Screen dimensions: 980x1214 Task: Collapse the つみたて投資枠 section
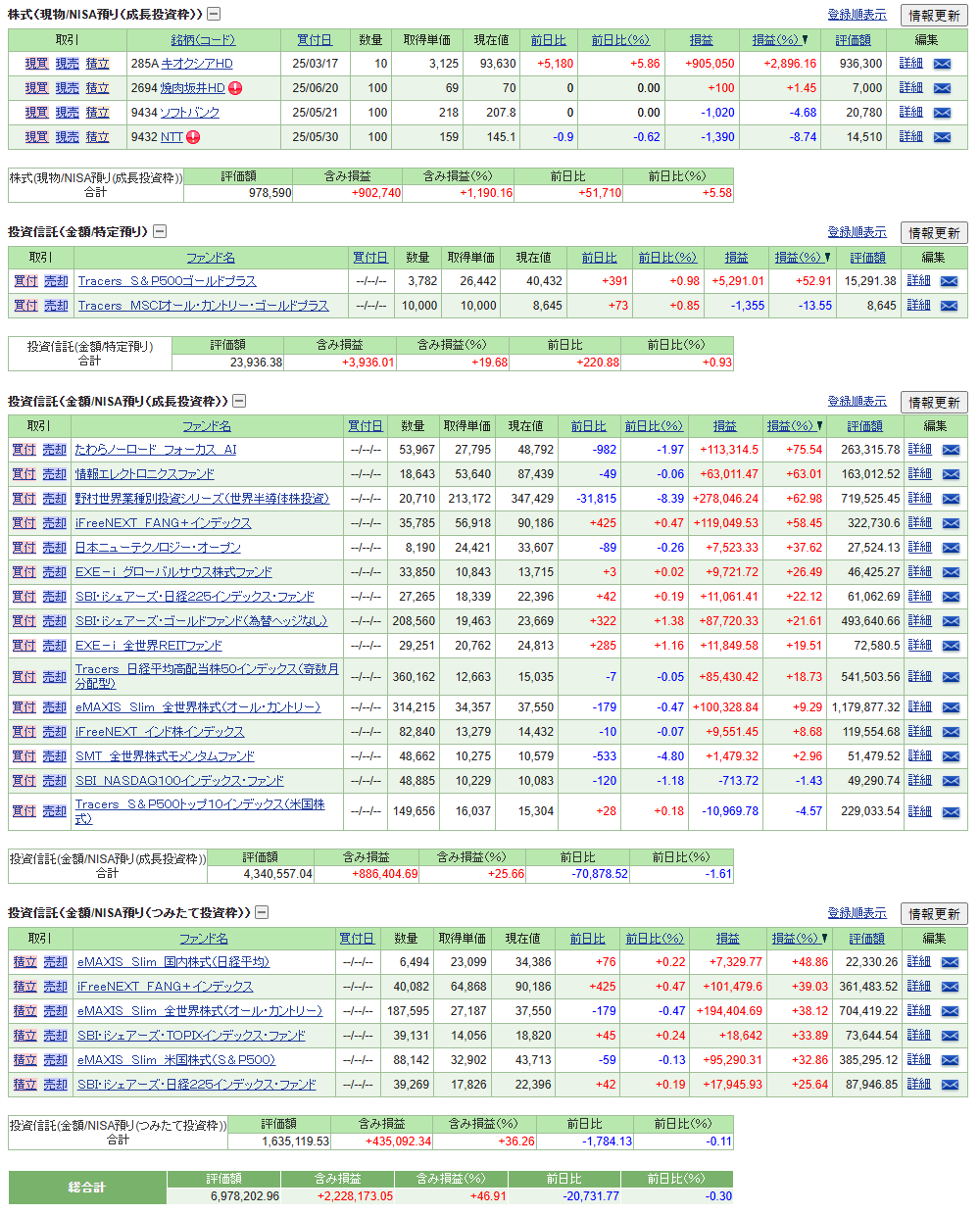(262, 912)
